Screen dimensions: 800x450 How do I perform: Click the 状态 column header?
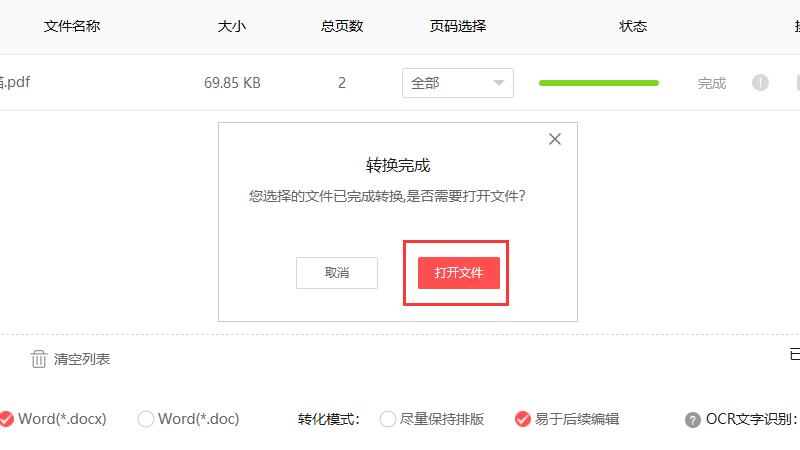tap(633, 26)
